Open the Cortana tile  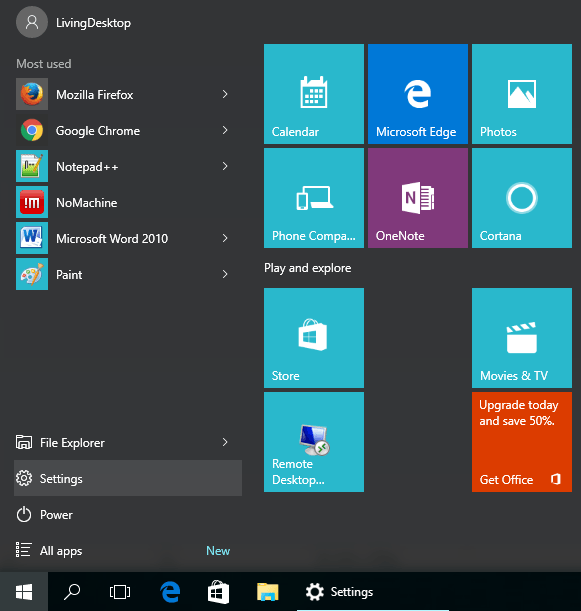tap(522, 198)
